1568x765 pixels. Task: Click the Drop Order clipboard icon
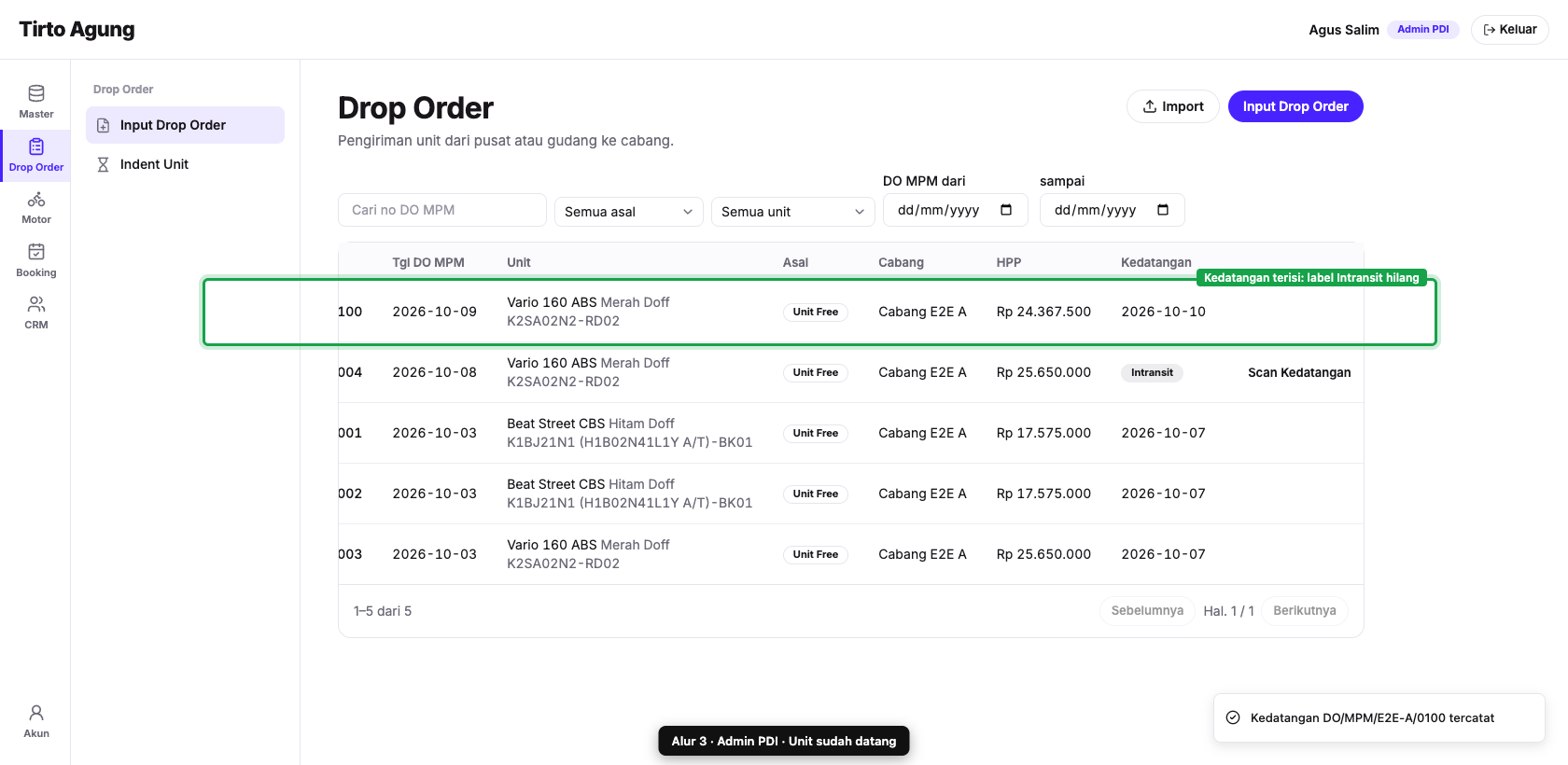click(36, 146)
